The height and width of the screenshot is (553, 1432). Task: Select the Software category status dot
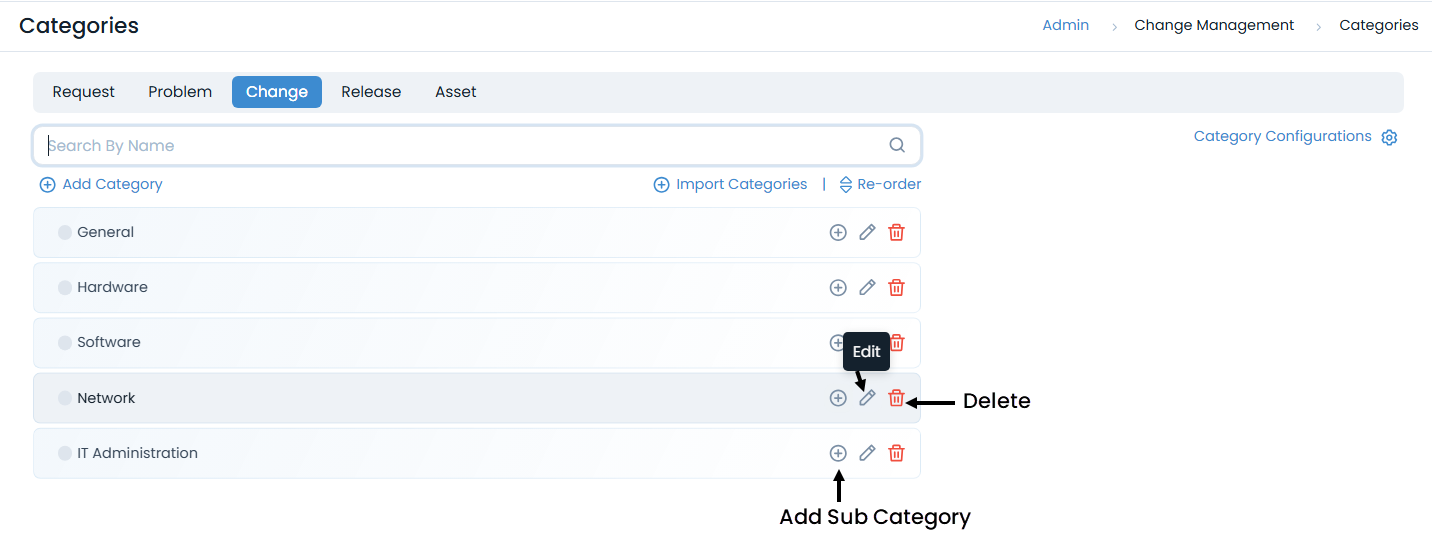click(65, 343)
